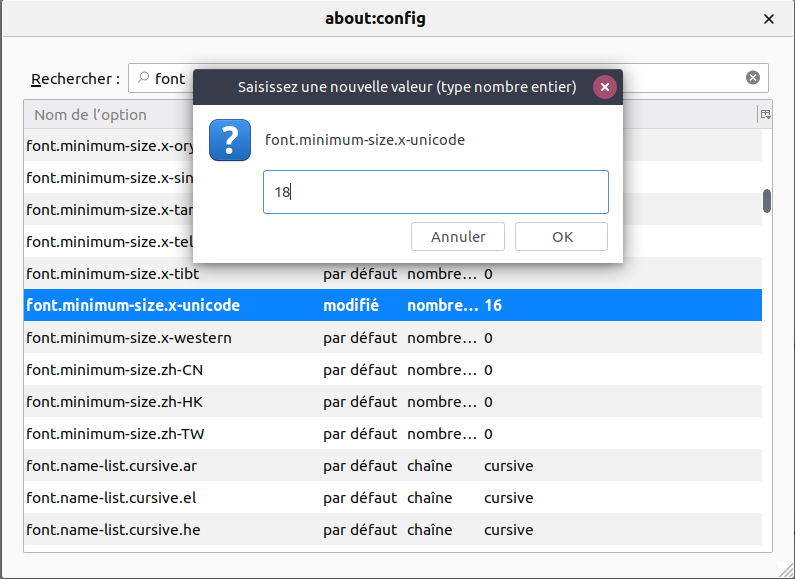This screenshot has width=795, height=579.
Task: Select font.name-list.cursive.he row
Action: [112, 530]
